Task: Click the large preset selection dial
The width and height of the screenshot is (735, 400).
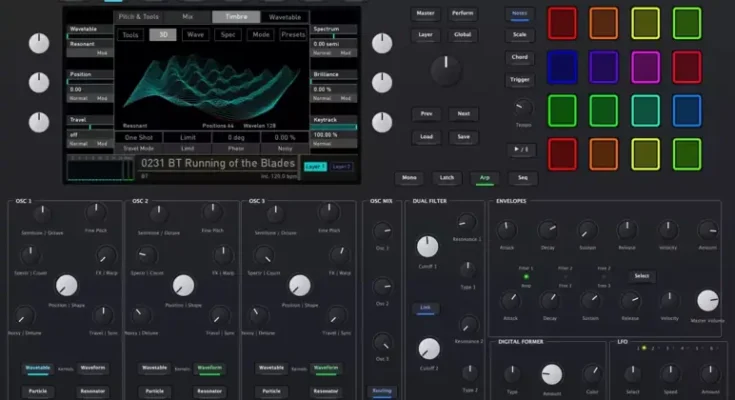Action: point(446,70)
